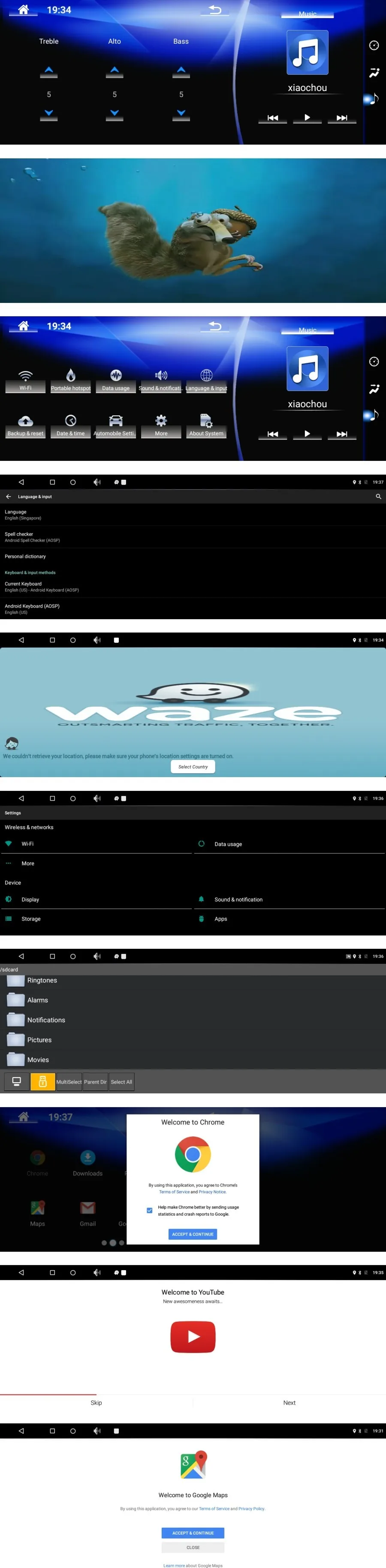The width and height of the screenshot is (386, 1568).
Task: Tap the Treble up arrow
Action: (x=49, y=71)
